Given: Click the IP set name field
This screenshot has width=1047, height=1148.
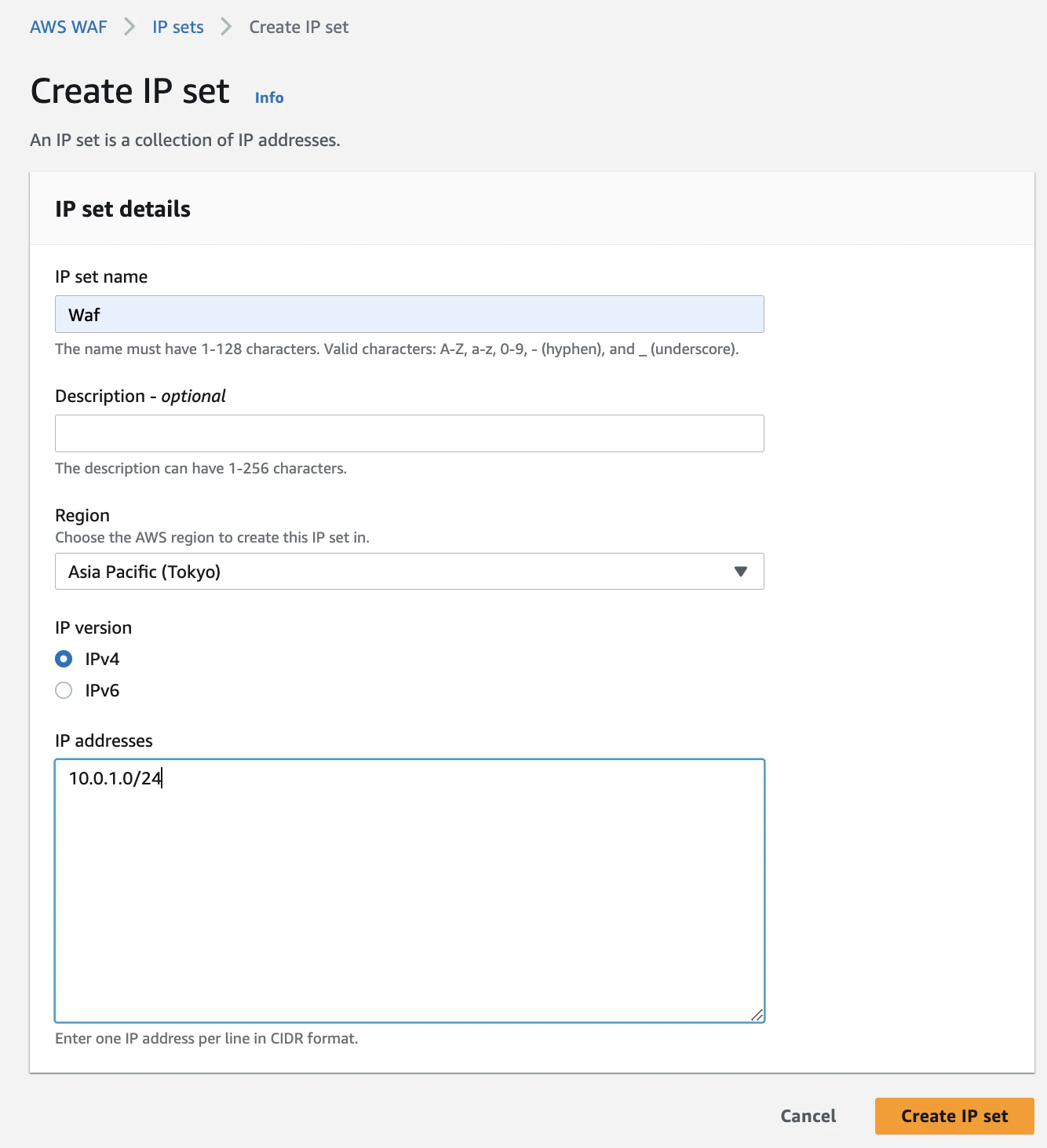Looking at the screenshot, I should (x=410, y=314).
